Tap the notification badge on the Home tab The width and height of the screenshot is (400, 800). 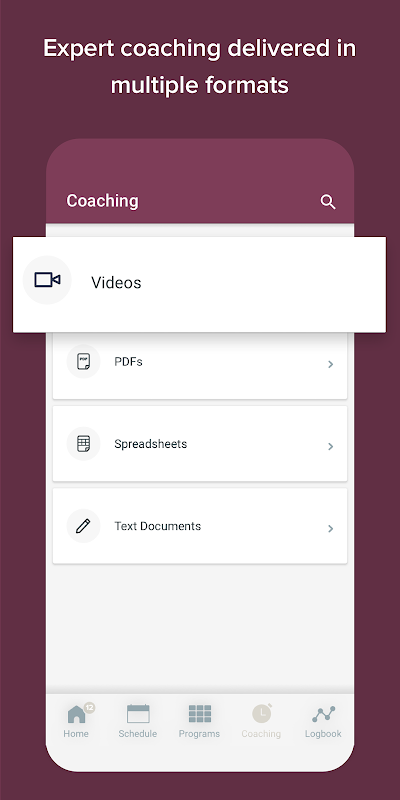[89, 707]
